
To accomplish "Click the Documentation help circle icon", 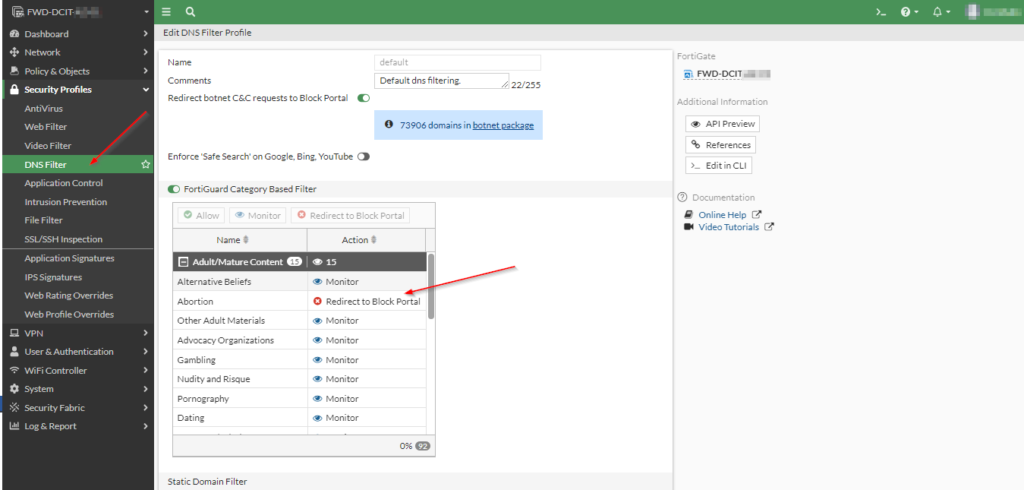I will coord(682,197).
